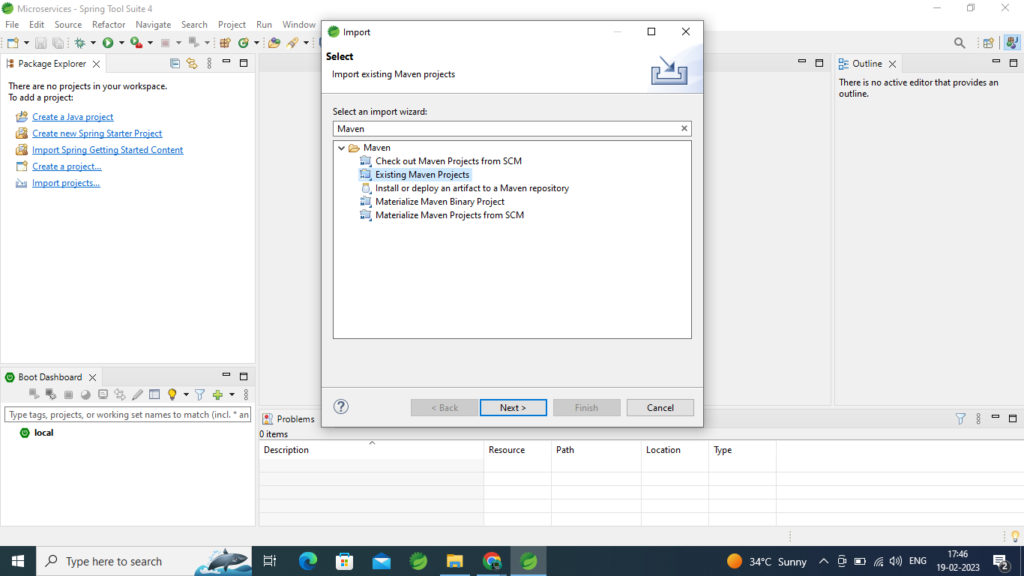Open dropdown arrow next to New Java Class
Viewport: 1024px width, 576px height.
[x=257, y=43]
